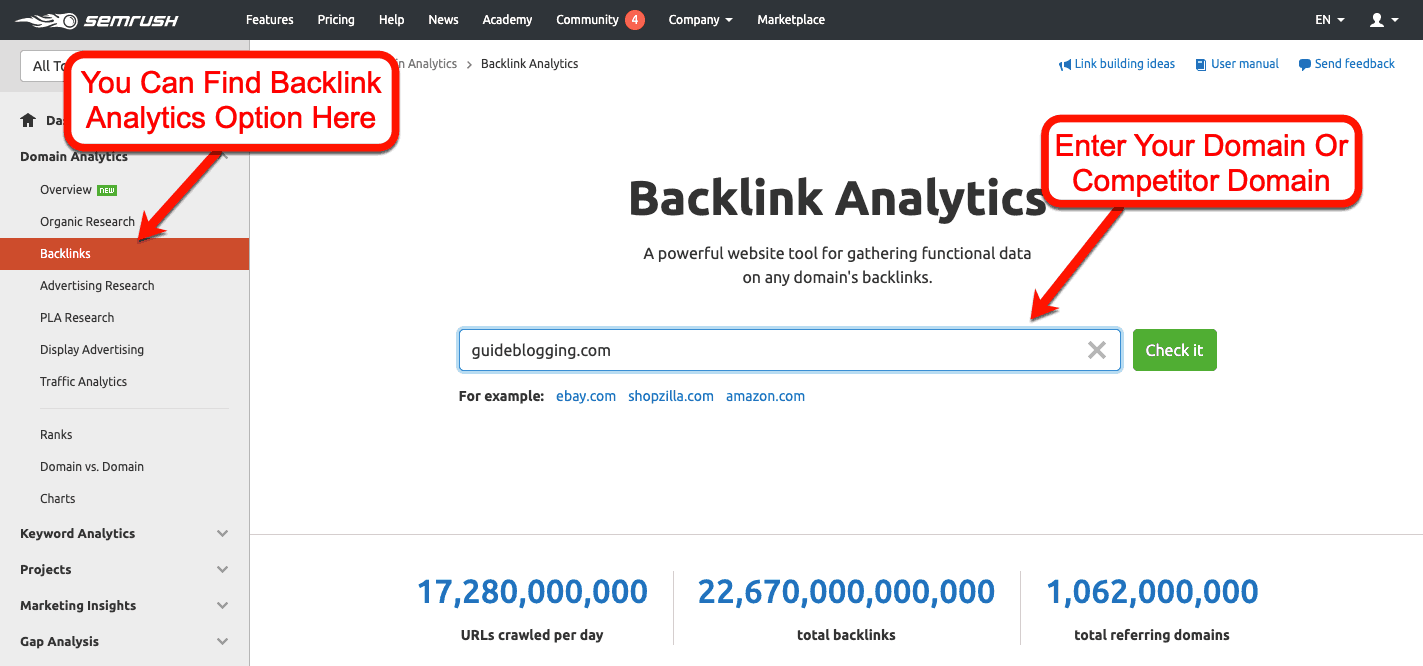Click the ebay.com example link

[x=586, y=396]
